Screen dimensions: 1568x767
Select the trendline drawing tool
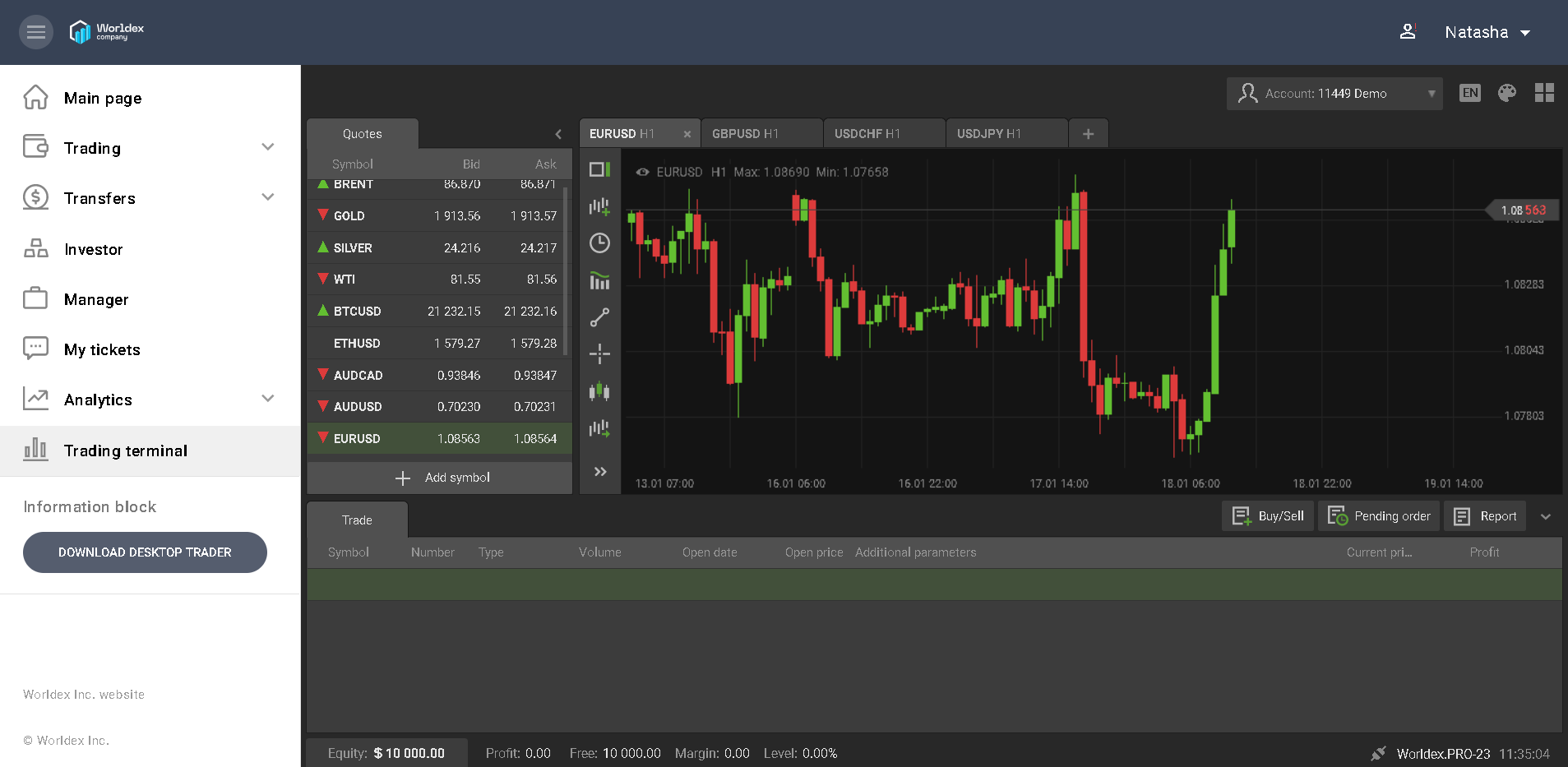599,317
